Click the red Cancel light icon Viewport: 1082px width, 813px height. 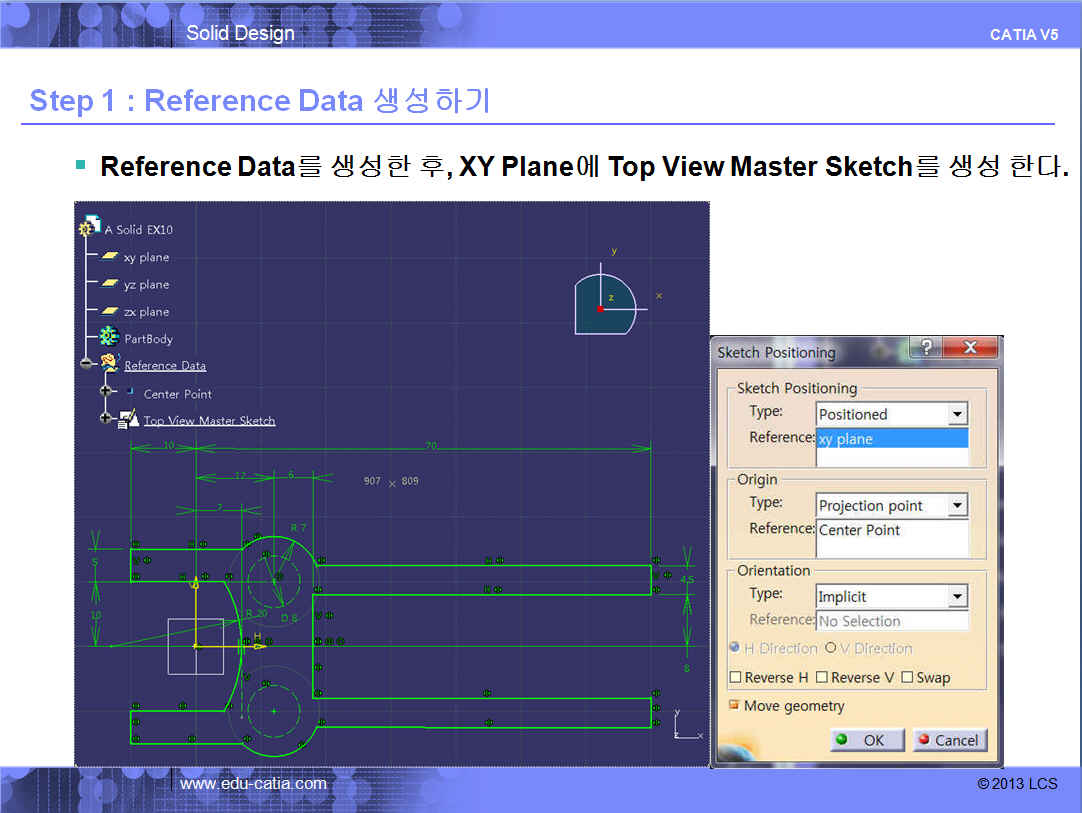[x=924, y=739]
